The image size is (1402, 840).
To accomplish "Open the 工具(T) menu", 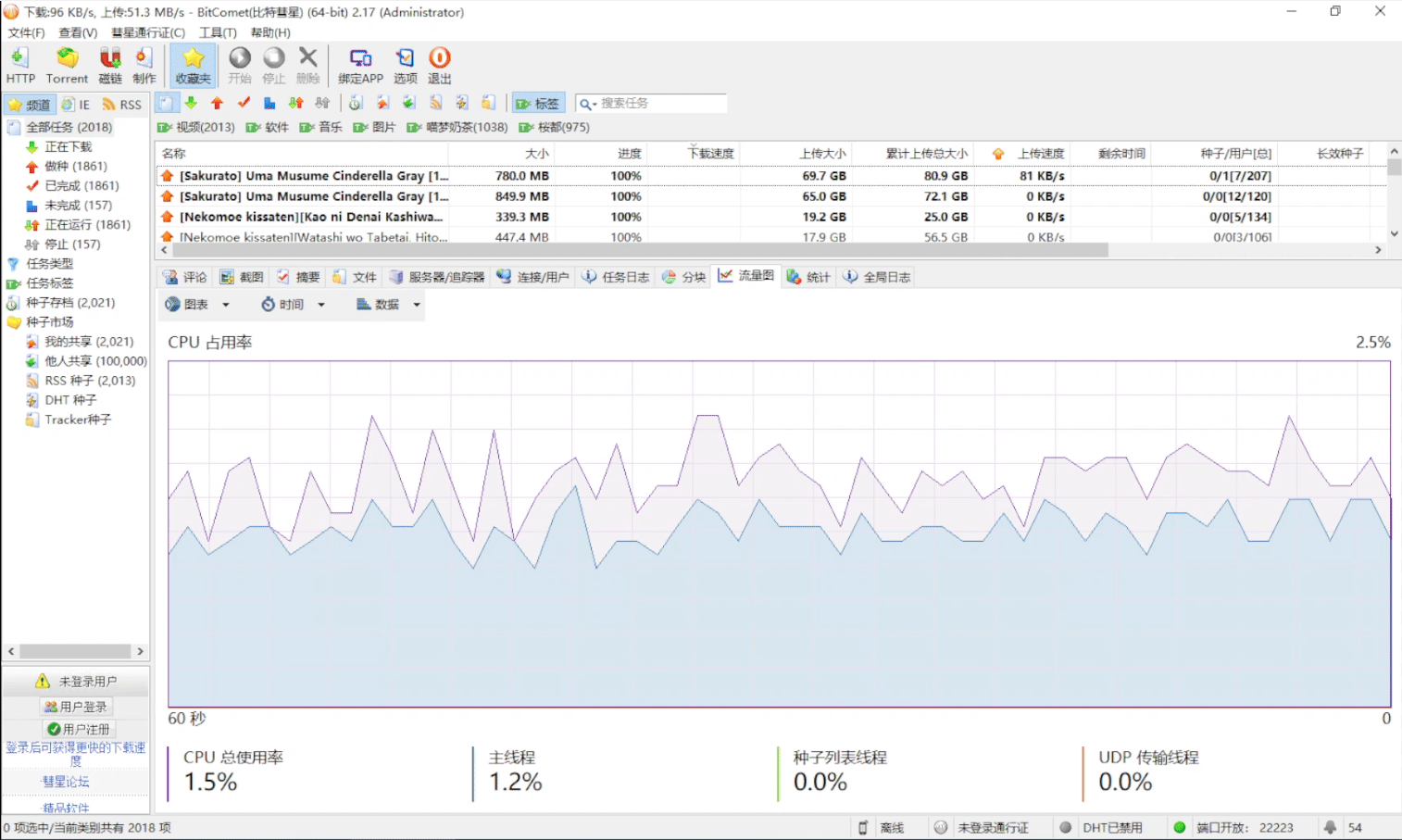I will [x=218, y=32].
